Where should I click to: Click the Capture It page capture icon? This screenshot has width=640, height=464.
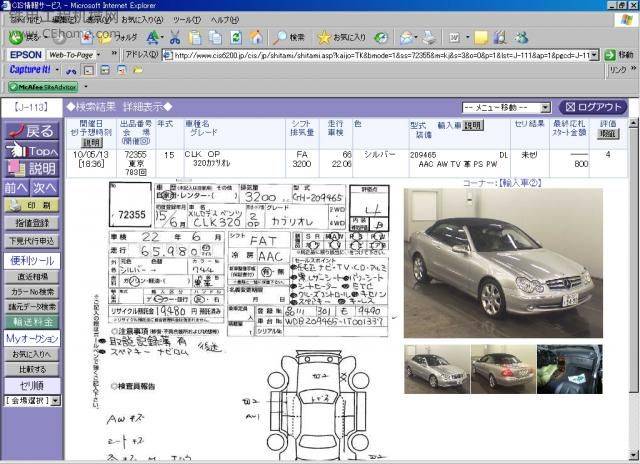pyautogui.click(x=105, y=70)
